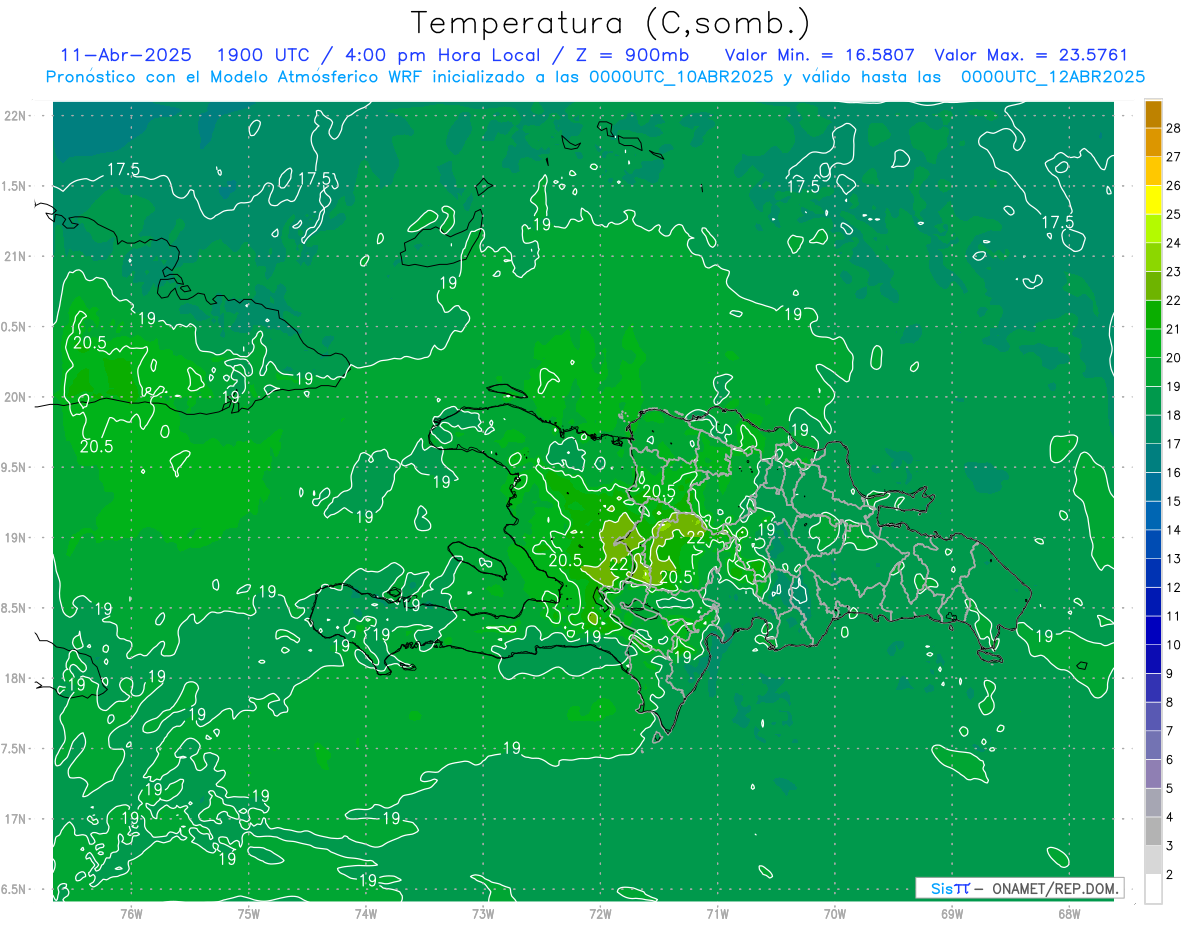The width and height of the screenshot is (1200, 927).
Task: Click the 'Valor Min. = 16.5807' value
Action: [819, 55]
